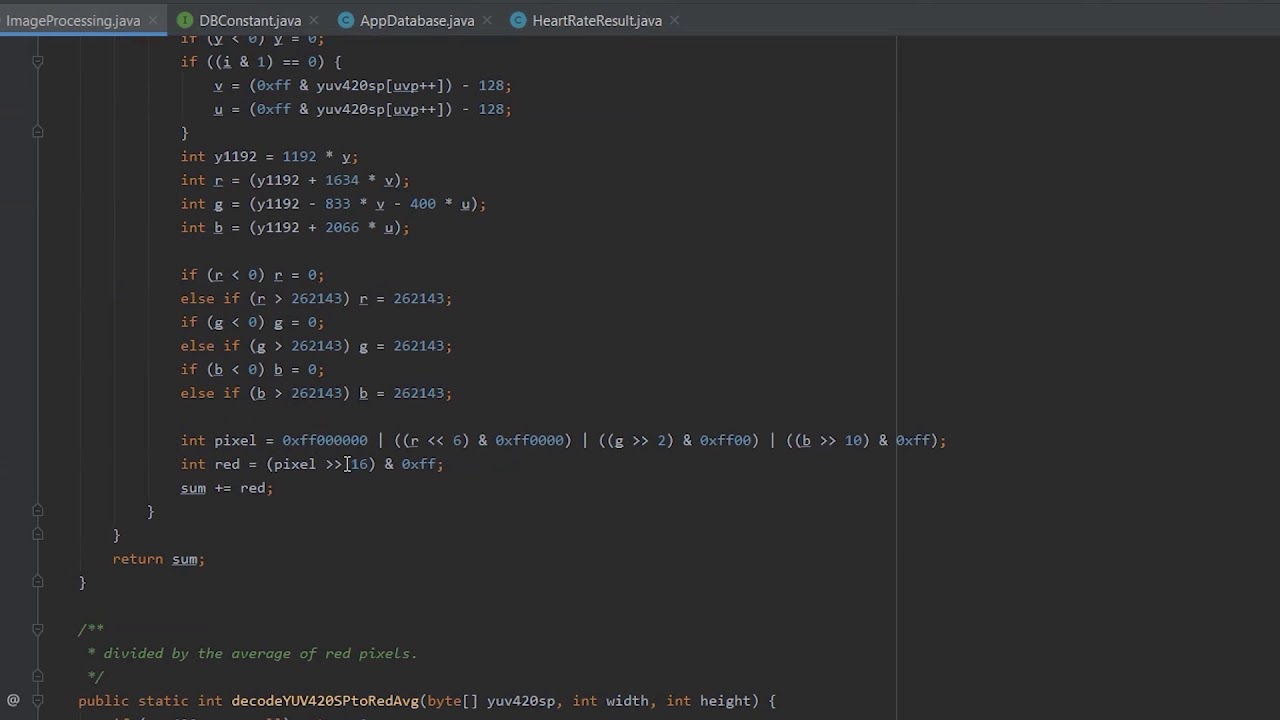
Task: Switch to the DBConstant.java tab
Action: click(250, 20)
